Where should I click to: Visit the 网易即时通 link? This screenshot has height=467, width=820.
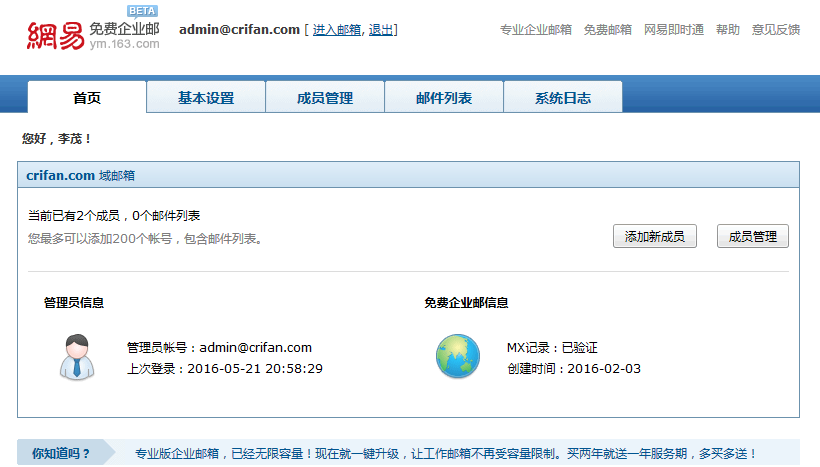coord(674,30)
